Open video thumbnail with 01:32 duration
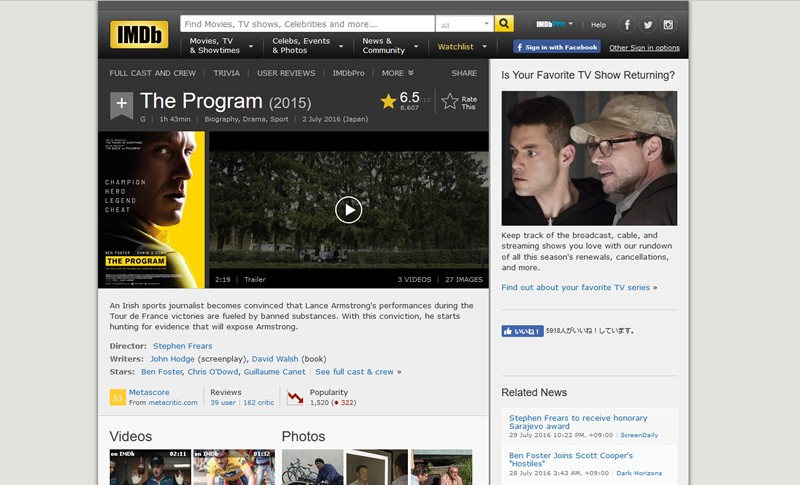This screenshot has height=485, width=800. (x=234, y=467)
